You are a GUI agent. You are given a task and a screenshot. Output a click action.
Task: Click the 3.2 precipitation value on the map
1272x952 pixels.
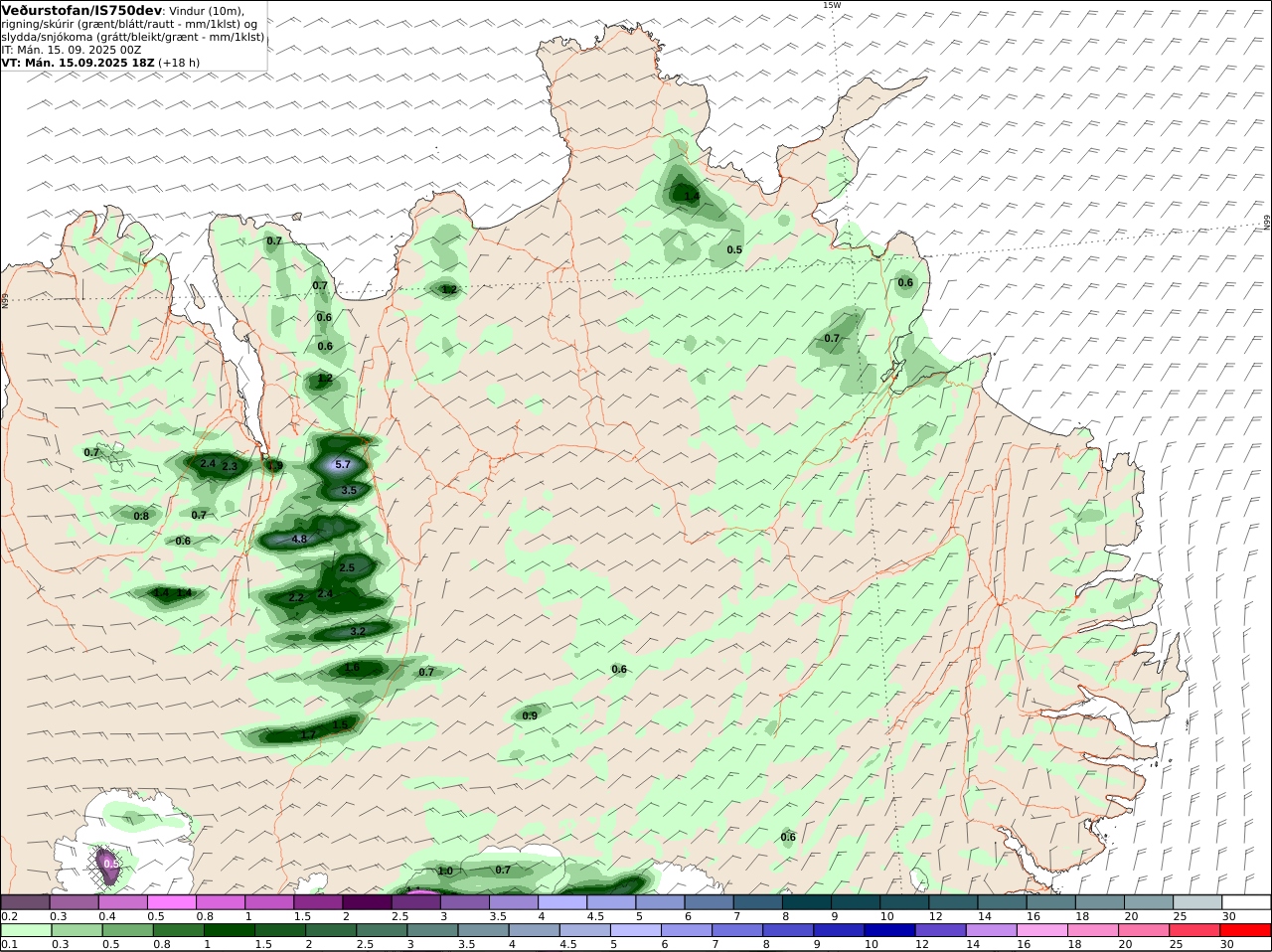359,631
